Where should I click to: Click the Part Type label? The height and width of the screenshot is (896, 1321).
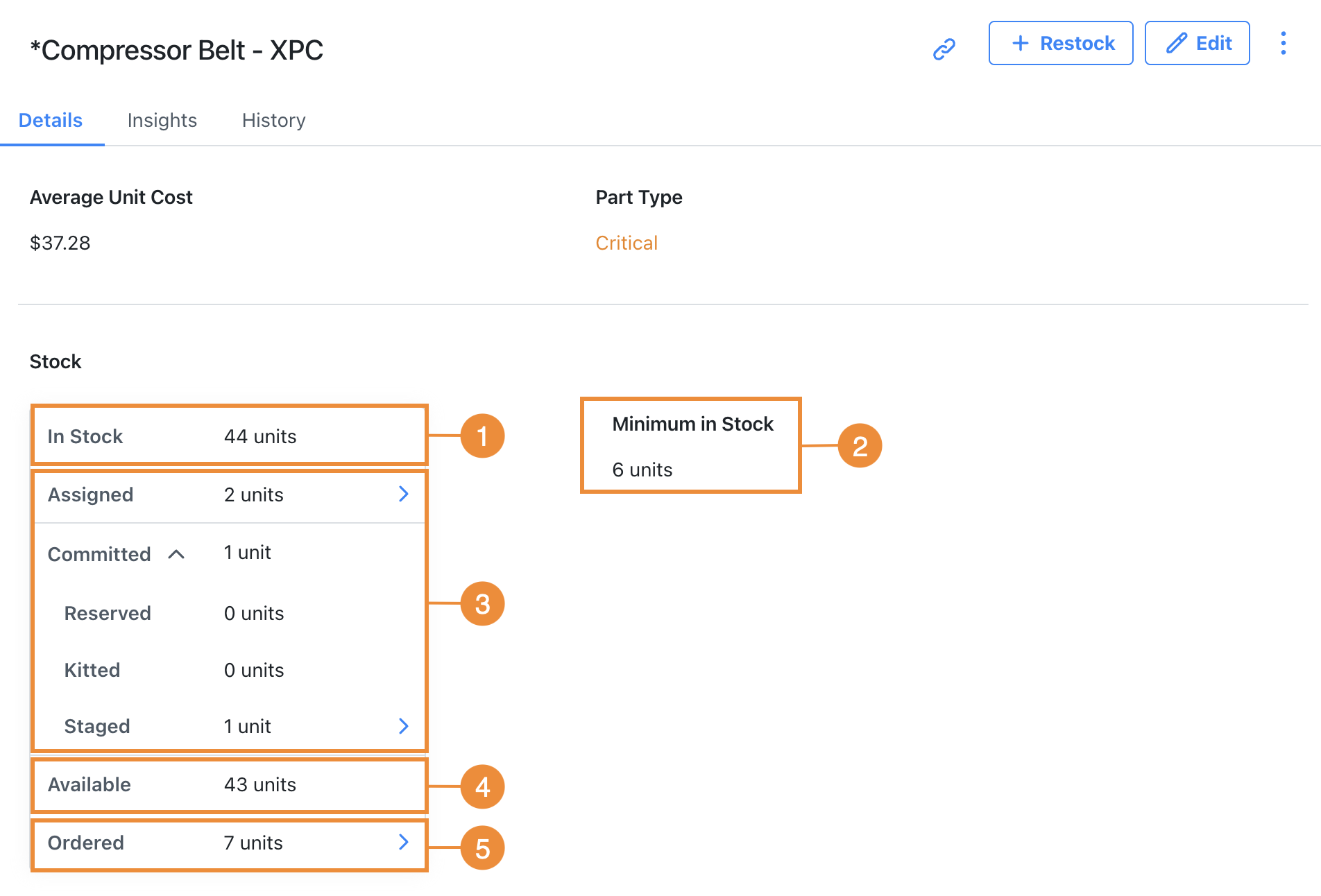click(639, 198)
